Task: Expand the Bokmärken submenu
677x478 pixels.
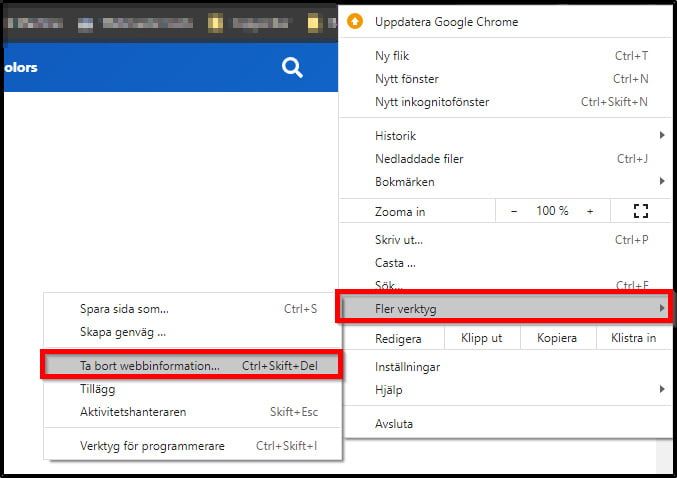Action: (x=506, y=182)
